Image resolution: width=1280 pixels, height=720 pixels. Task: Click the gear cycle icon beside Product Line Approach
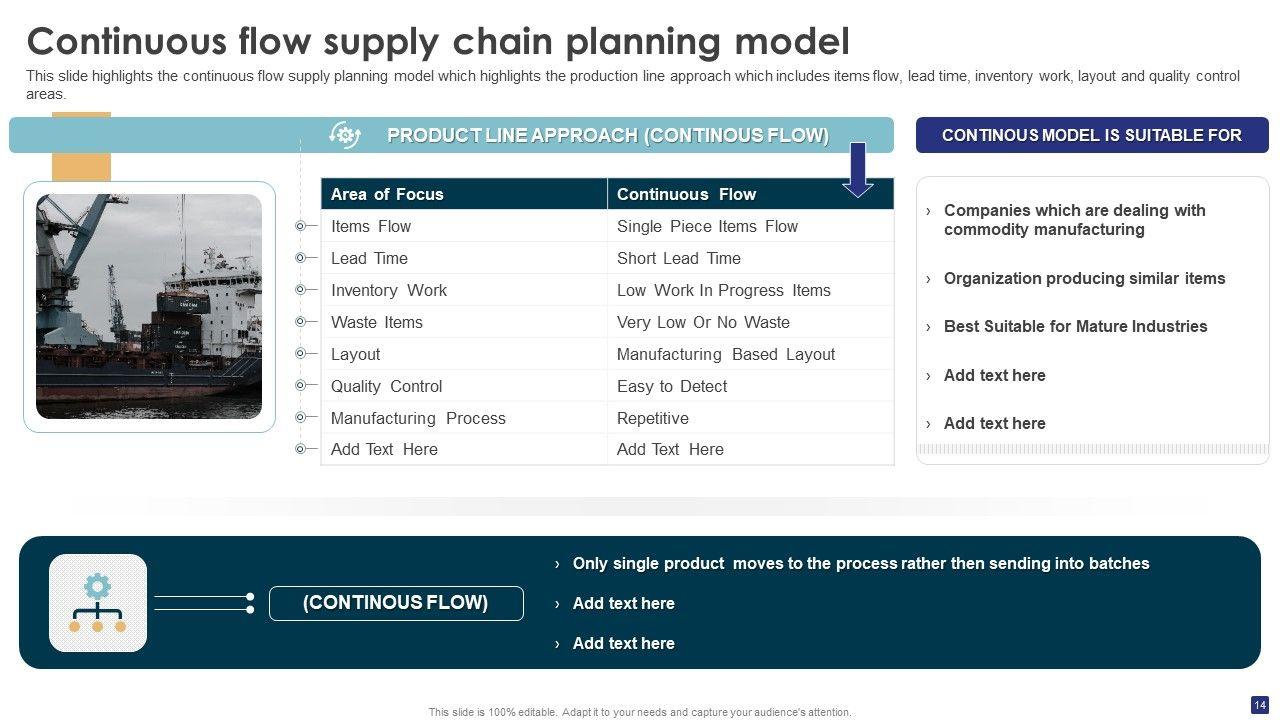(345, 135)
